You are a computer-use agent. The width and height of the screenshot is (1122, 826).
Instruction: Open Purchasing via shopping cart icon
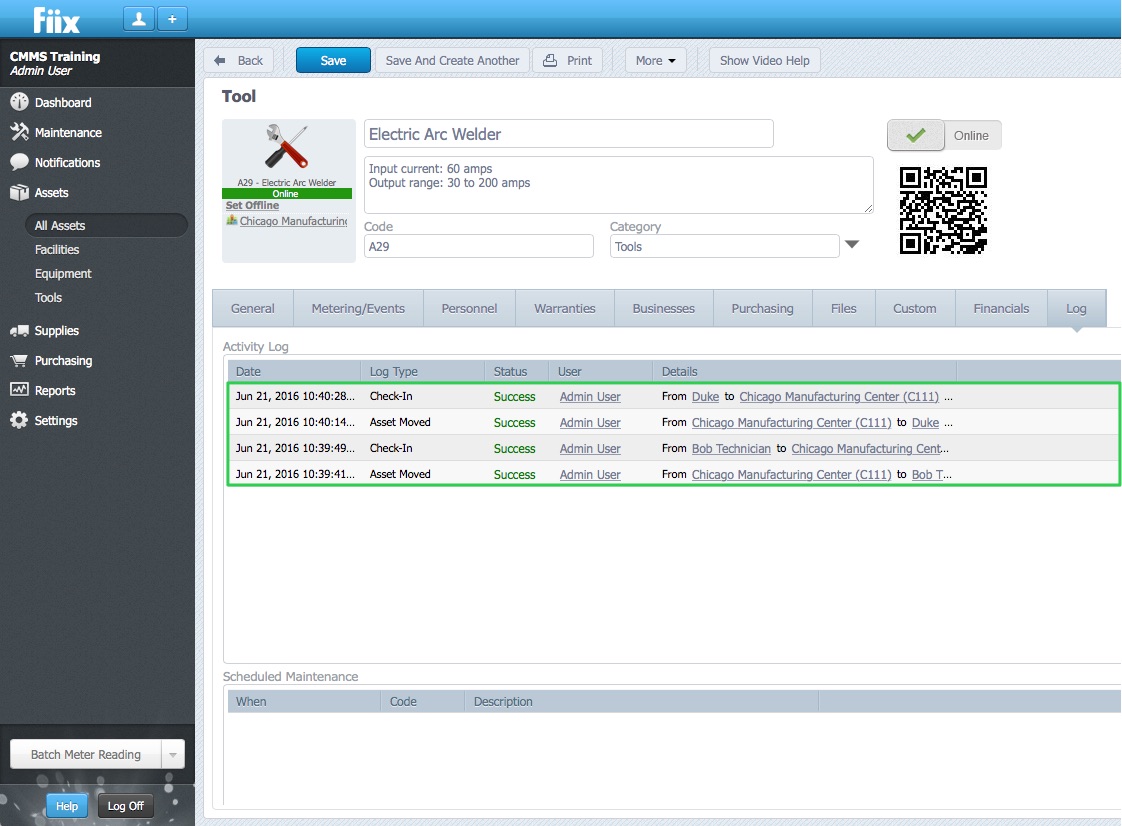coord(19,360)
